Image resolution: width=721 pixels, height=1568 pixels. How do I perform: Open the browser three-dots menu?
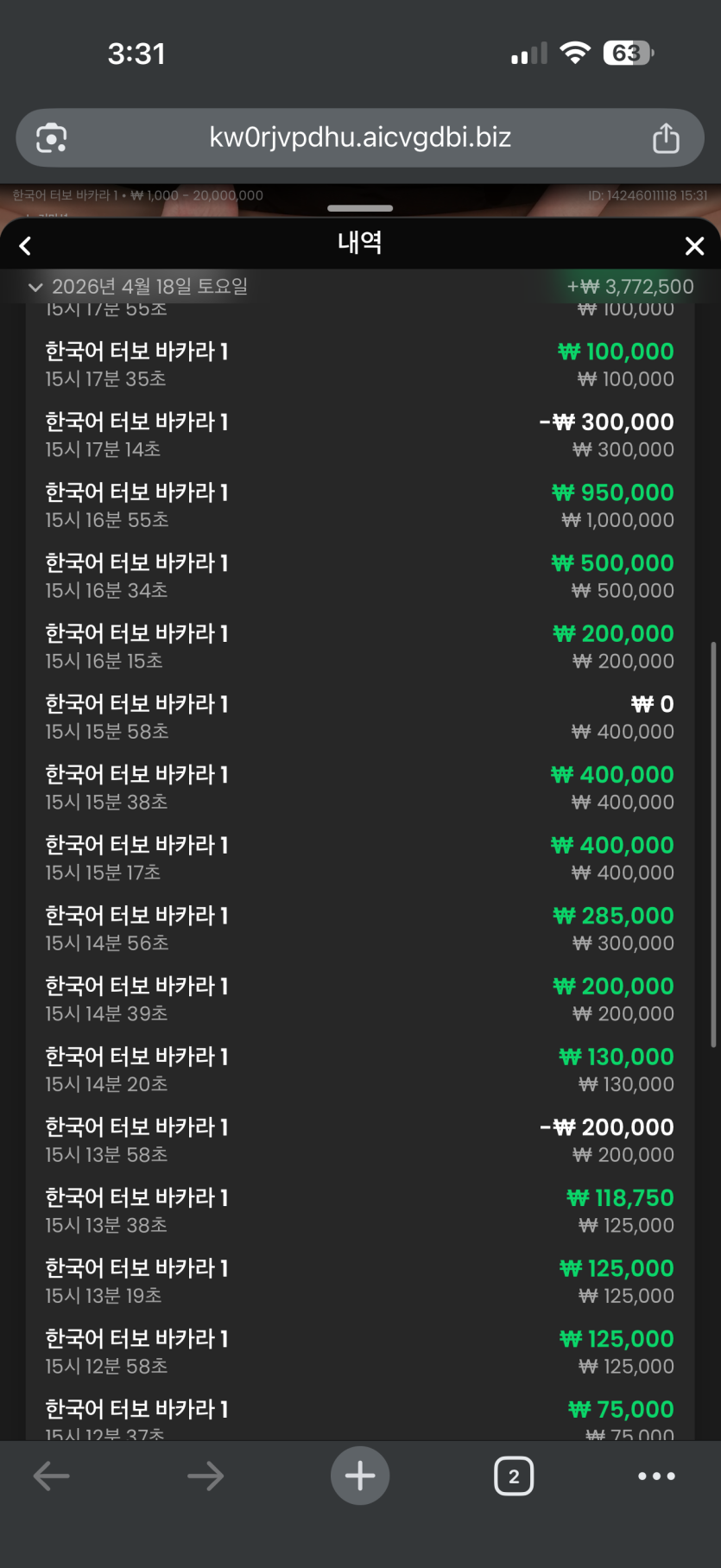click(x=656, y=1476)
